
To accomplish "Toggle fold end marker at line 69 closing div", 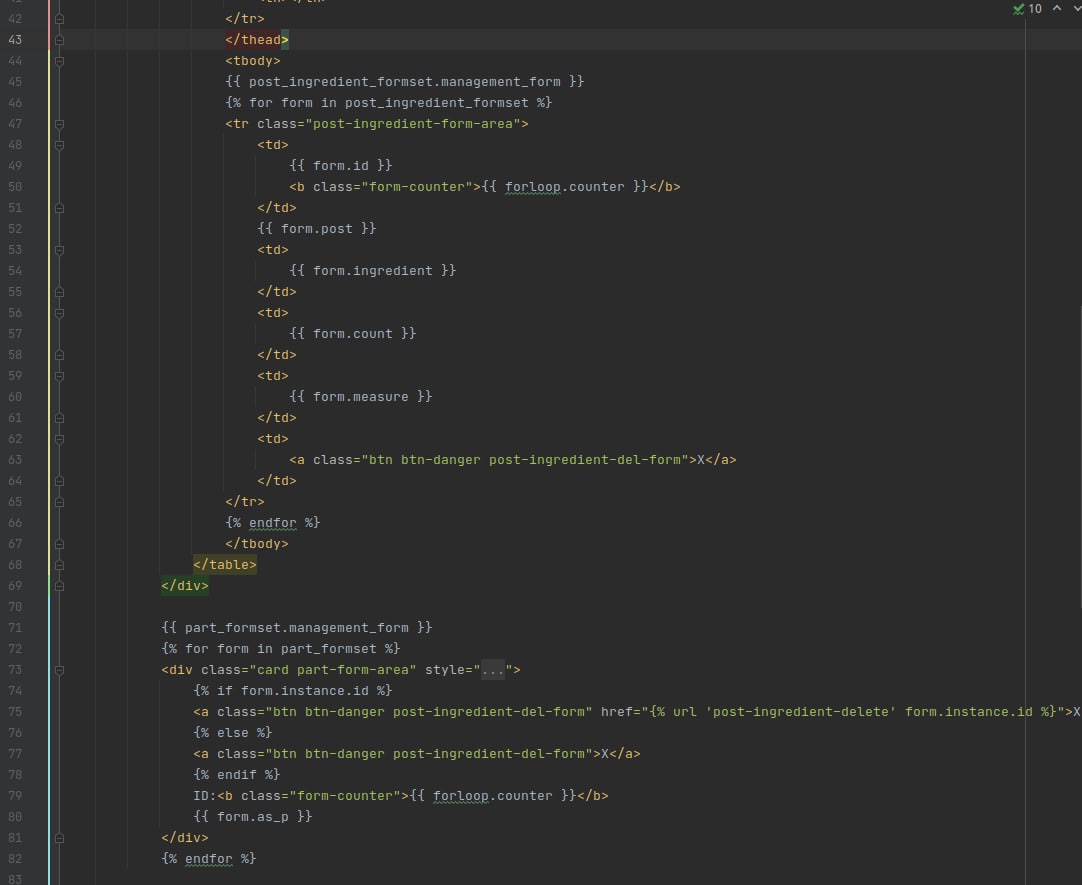I will pos(59,586).
